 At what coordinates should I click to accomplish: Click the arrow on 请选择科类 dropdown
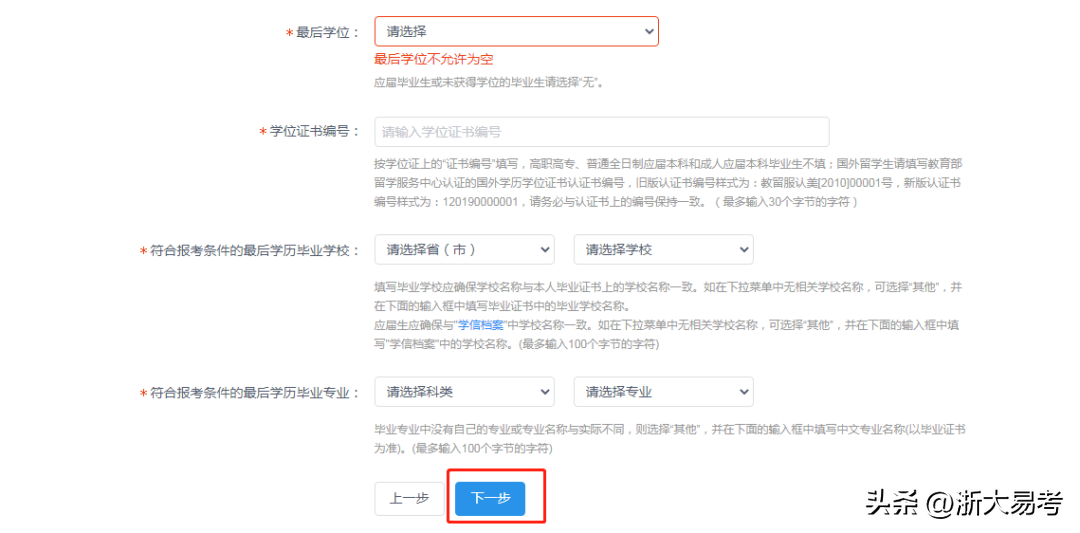[544, 391]
